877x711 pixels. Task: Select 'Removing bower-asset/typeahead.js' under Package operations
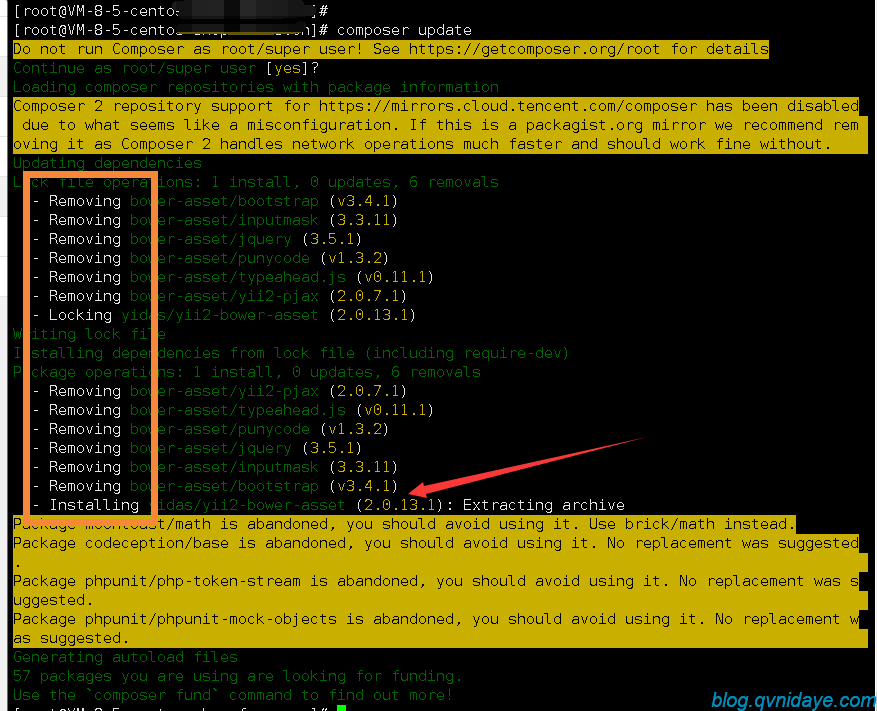click(233, 411)
